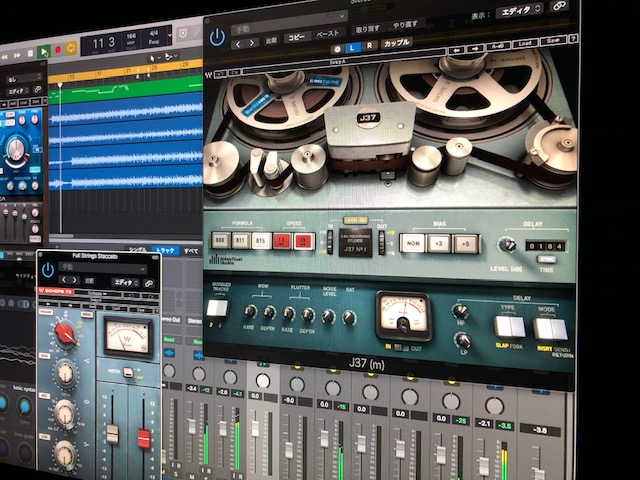640x480 pixels.
Task: Click Waves next preset right arrow
Action: click(x=475, y=49)
